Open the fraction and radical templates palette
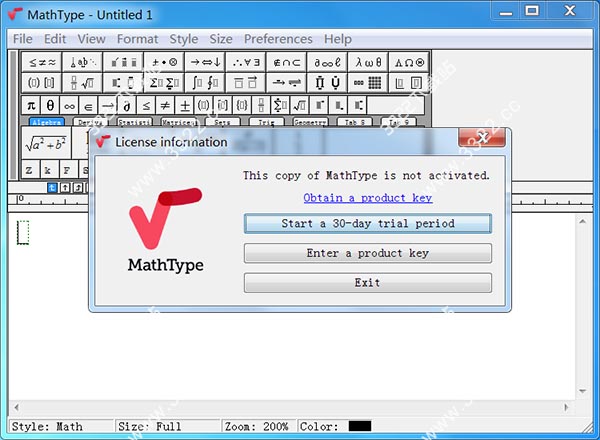The image size is (600, 440). coord(83,83)
